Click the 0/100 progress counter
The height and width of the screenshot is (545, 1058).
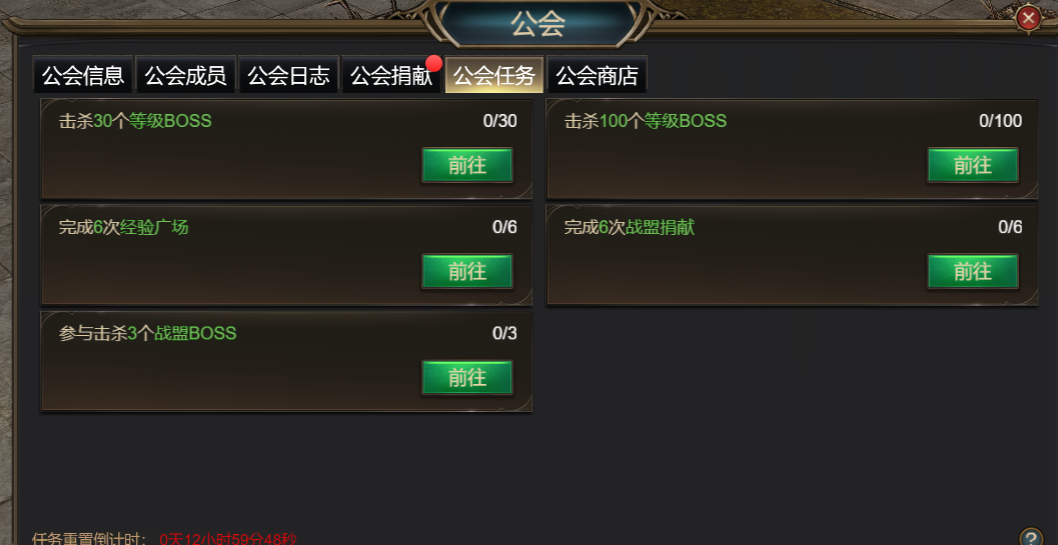(1000, 121)
